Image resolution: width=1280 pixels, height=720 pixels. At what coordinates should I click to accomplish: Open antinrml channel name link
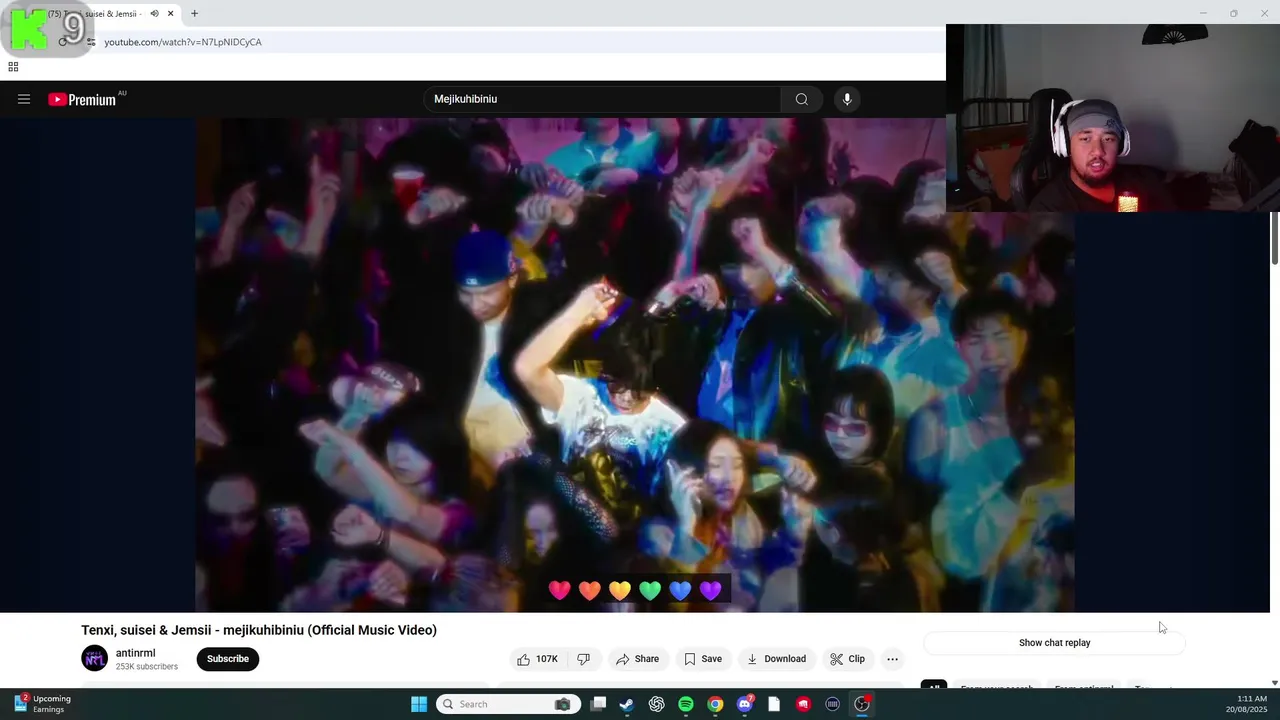(135, 653)
